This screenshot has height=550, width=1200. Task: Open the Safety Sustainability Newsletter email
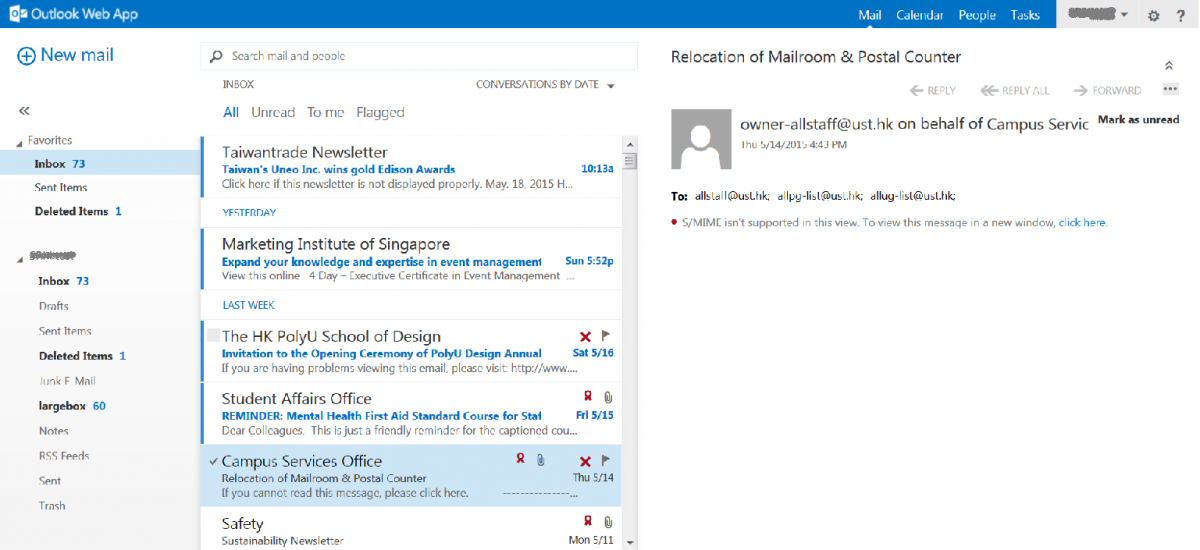(x=410, y=529)
